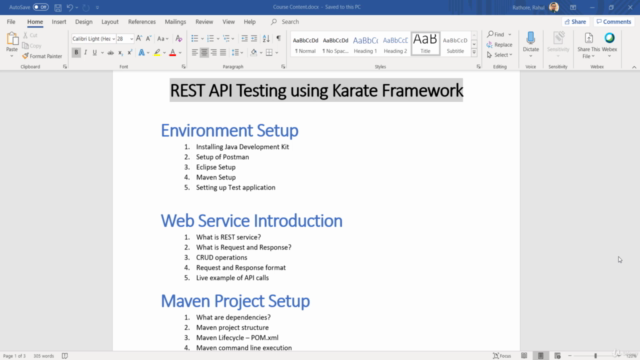The image size is (640, 360).
Task: Apply subscript formatting
Action: coord(120,53)
